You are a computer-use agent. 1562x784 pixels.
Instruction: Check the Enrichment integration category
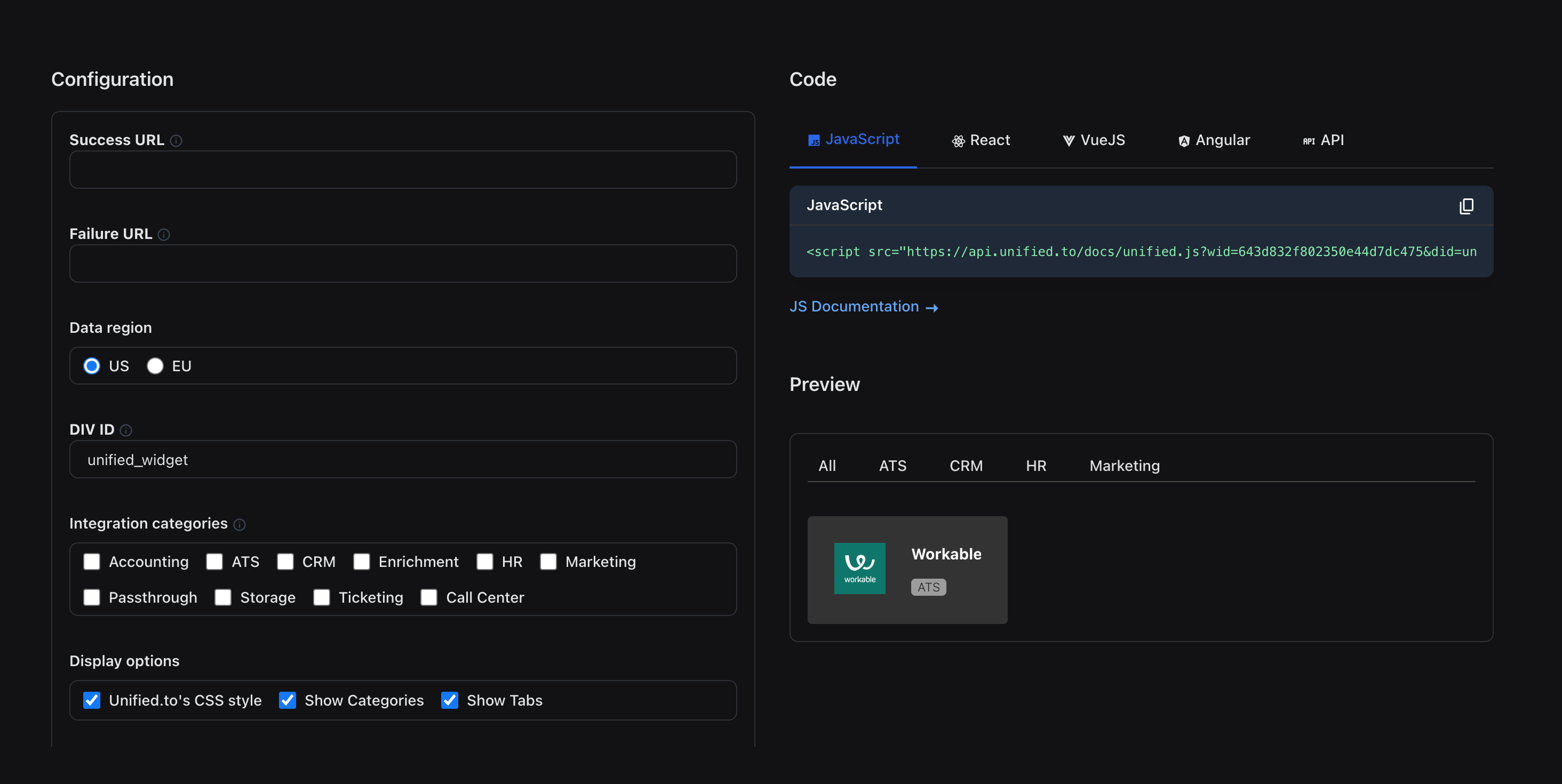(361, 562)
